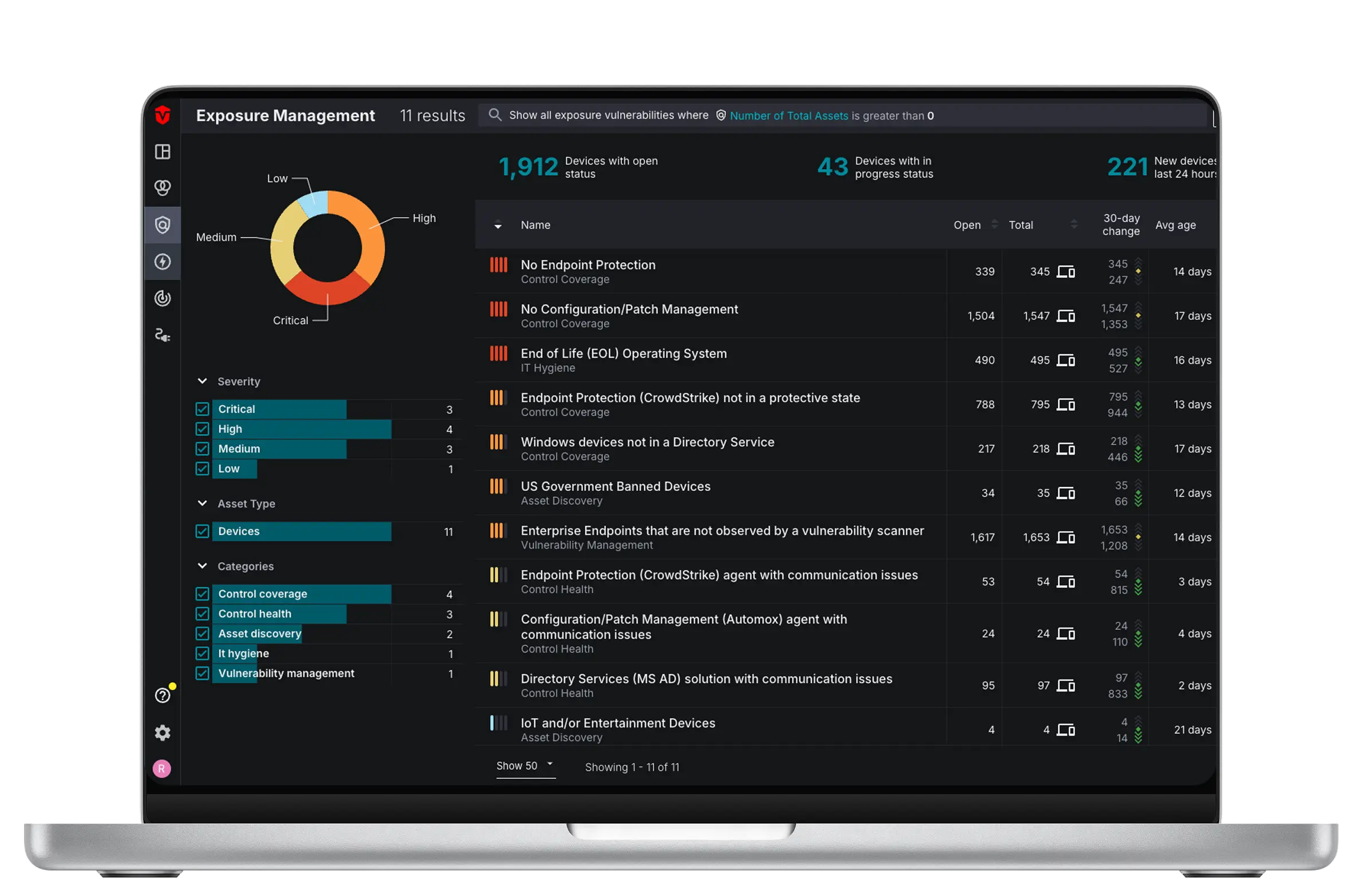Toggle the Control coverage category checkbox

click(202, 594)
